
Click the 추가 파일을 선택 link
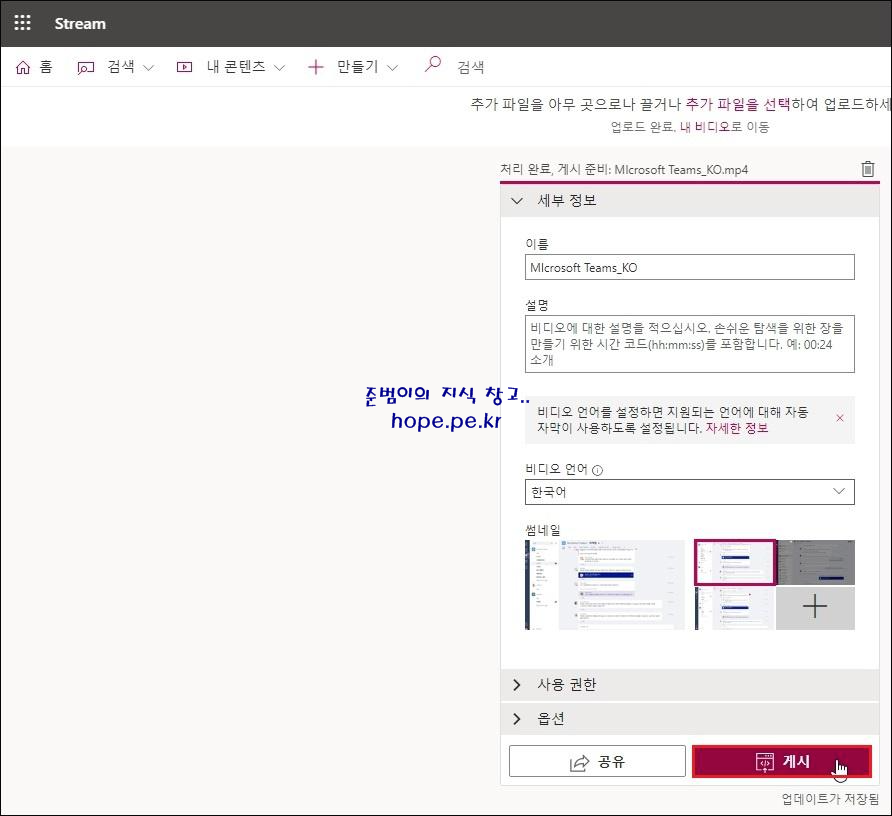pos(738,104)
